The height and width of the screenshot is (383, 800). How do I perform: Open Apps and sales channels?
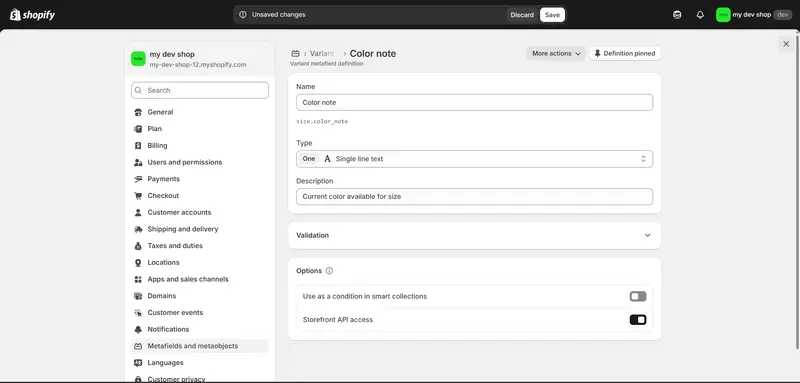click(x=199, y=279)
